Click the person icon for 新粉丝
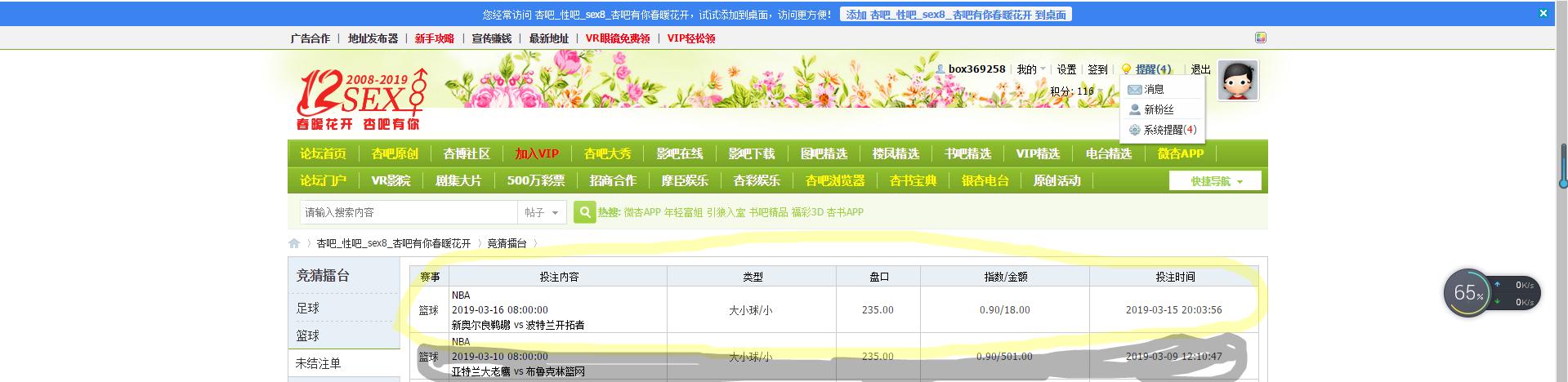Screen dimensions: 1568x382 click(1134, 109)
